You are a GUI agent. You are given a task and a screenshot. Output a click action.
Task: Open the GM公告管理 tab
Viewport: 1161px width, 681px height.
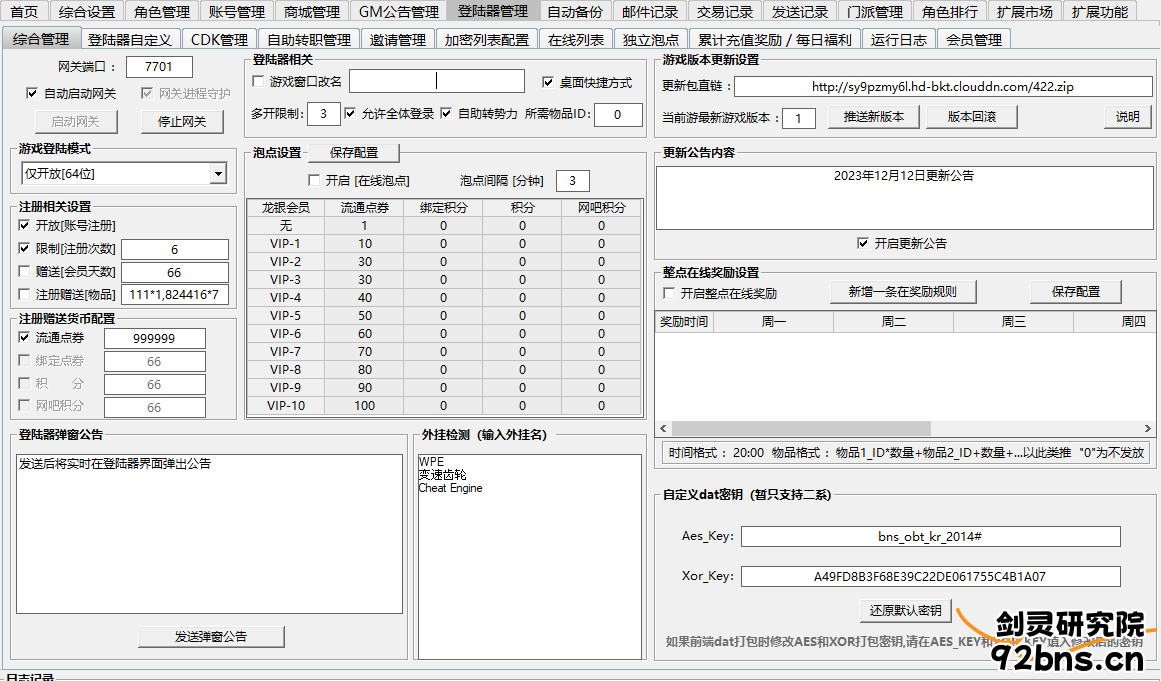pyautogui.click(x=398, y=12)
